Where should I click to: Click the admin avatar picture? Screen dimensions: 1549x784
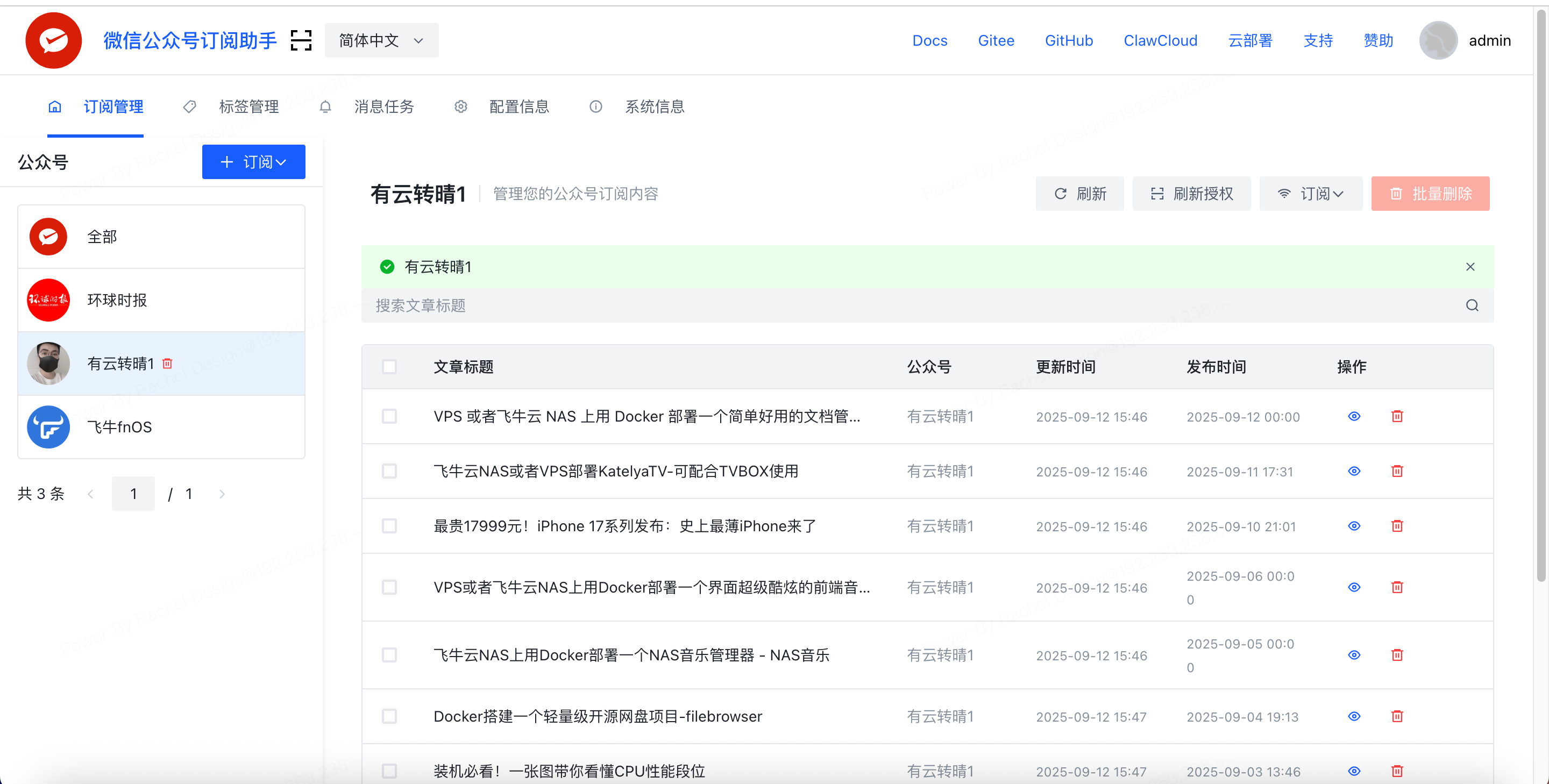coord(1438,40)
